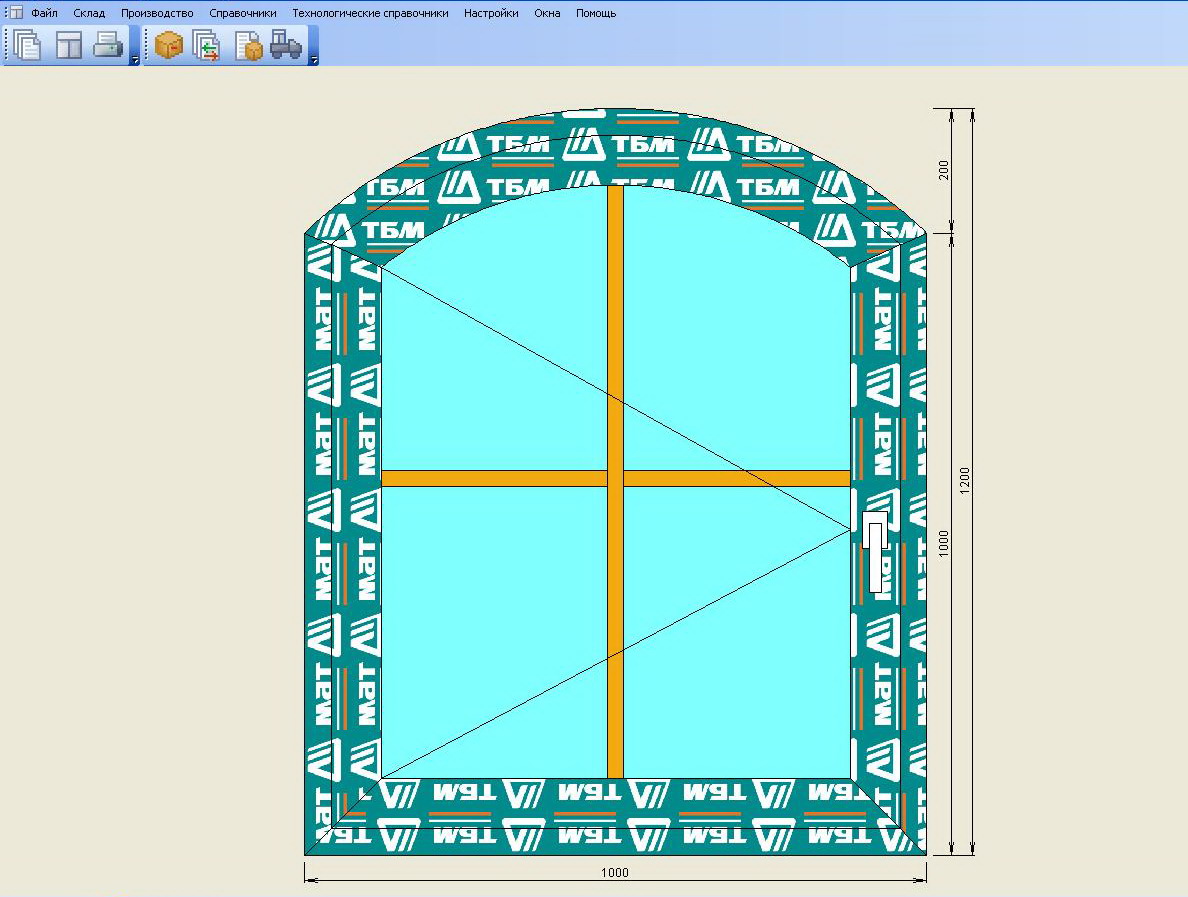The image size is (1188, 897).
Task: Click the document with box icon
Action: [248, 45]
